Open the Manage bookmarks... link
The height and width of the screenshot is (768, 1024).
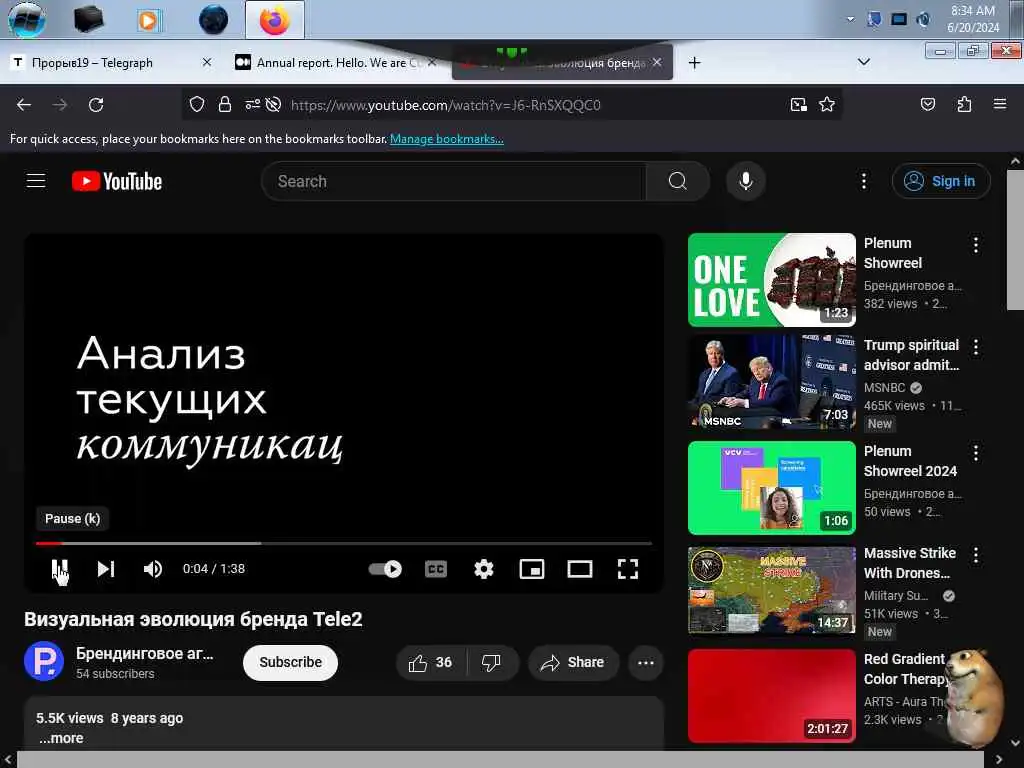point(447,138)
